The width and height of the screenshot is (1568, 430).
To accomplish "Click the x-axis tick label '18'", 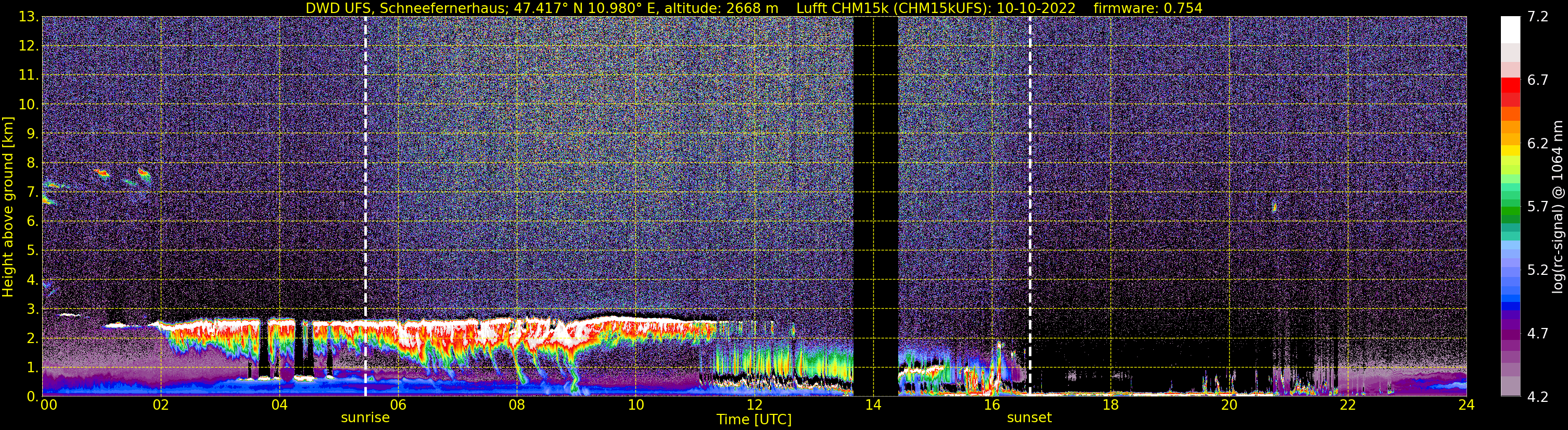I will [x=1110, y=404].
